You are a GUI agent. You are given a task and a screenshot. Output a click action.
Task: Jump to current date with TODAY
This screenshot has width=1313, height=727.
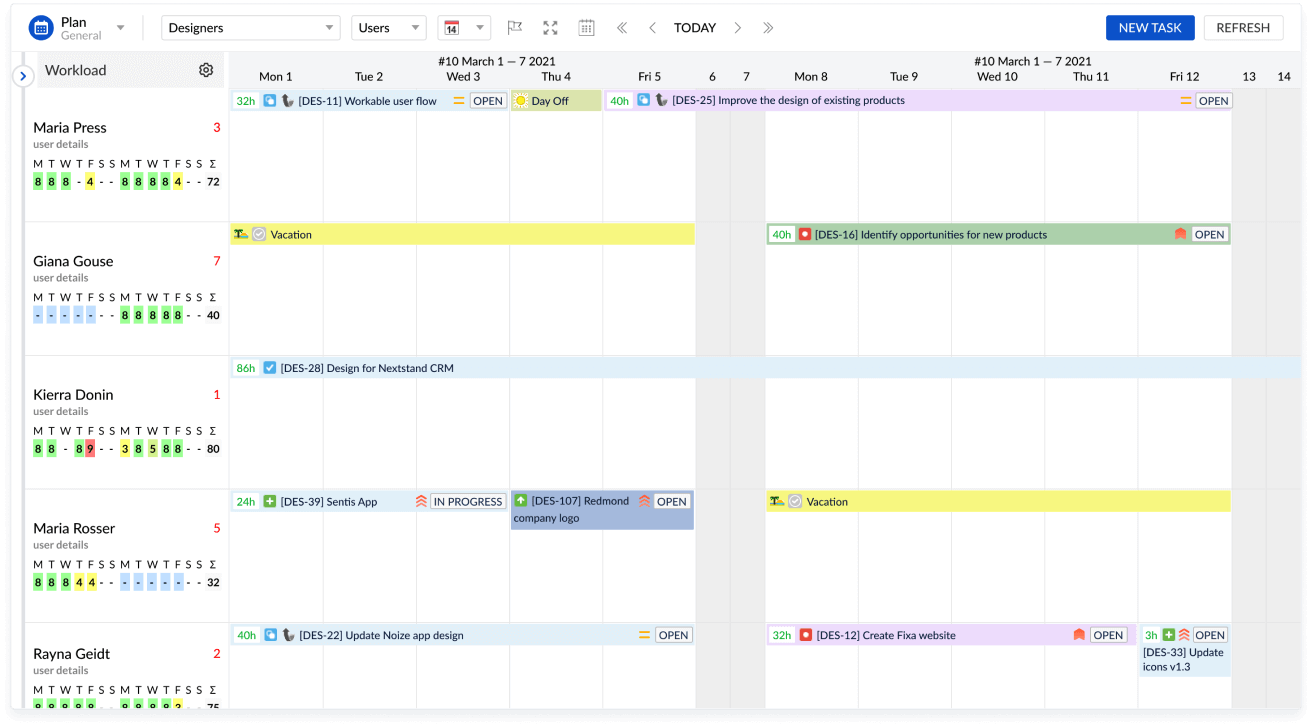point(694,27)
